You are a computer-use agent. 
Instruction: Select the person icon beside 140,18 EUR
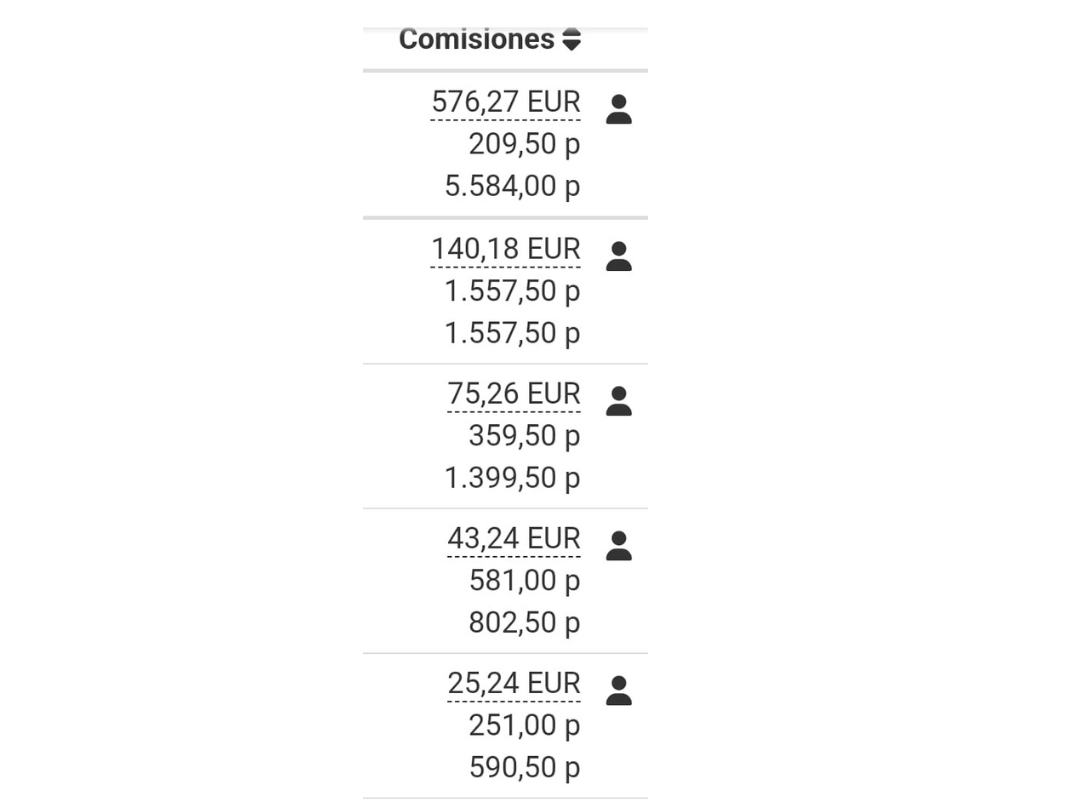tap(620, 256)
